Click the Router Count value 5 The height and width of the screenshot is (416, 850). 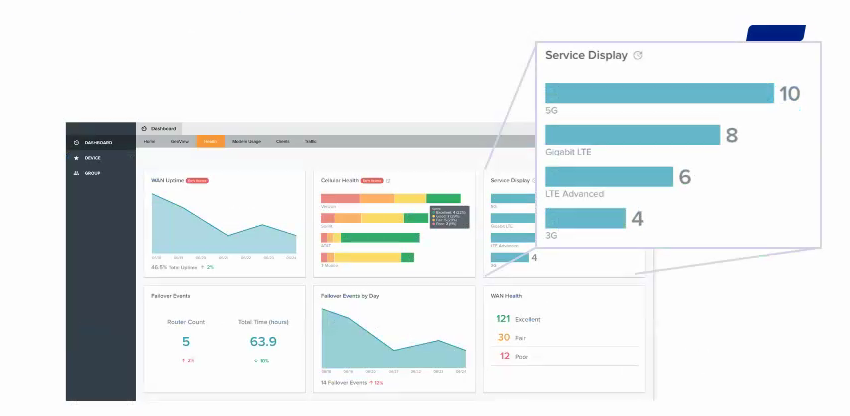click(x=185, y=342)
